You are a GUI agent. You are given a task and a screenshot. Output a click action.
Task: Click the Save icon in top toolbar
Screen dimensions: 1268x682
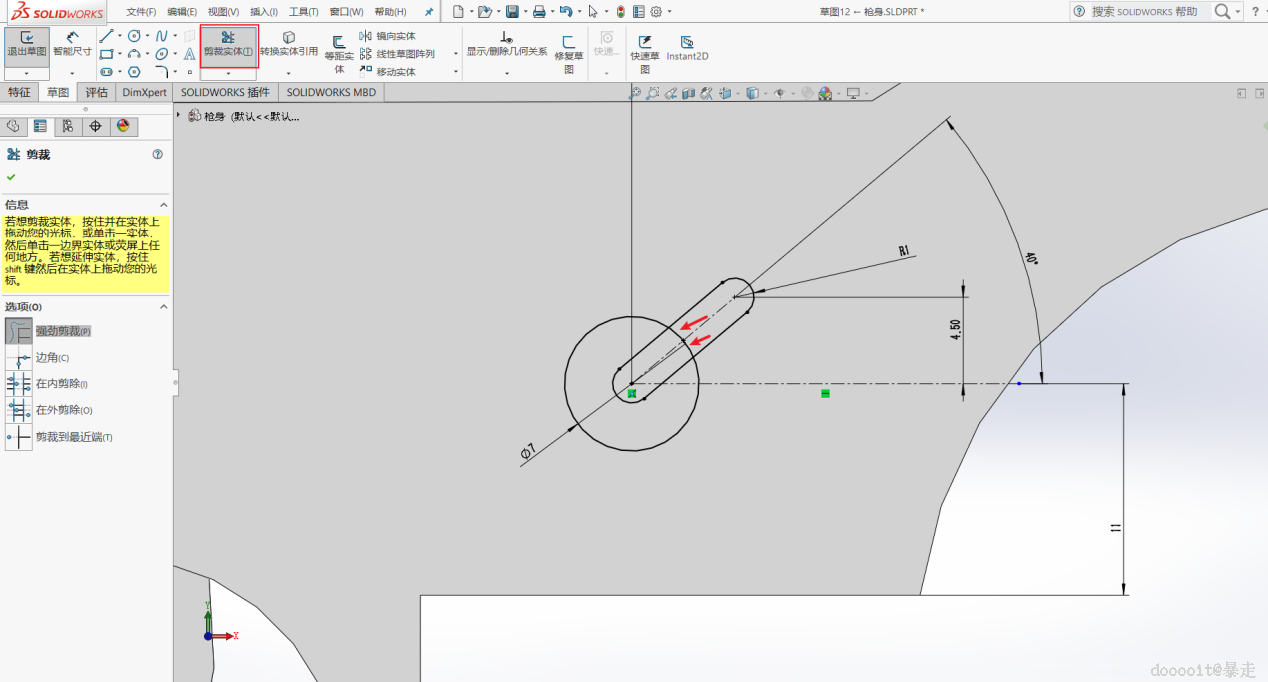click(512, 12)
